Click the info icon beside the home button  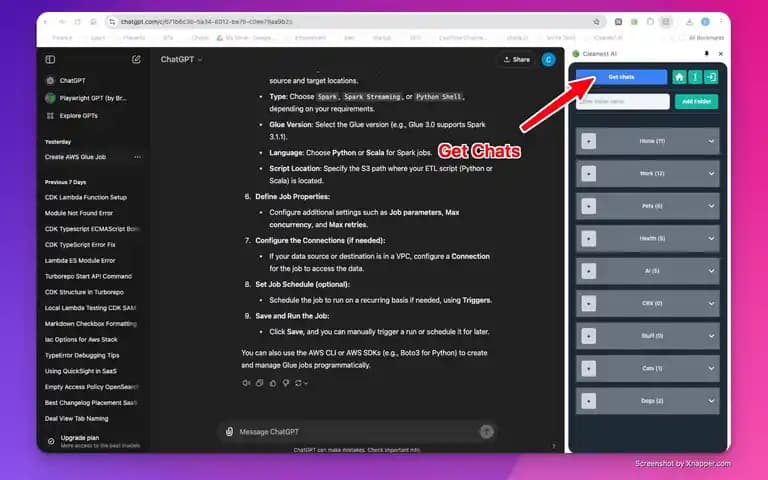coord(695,77)
